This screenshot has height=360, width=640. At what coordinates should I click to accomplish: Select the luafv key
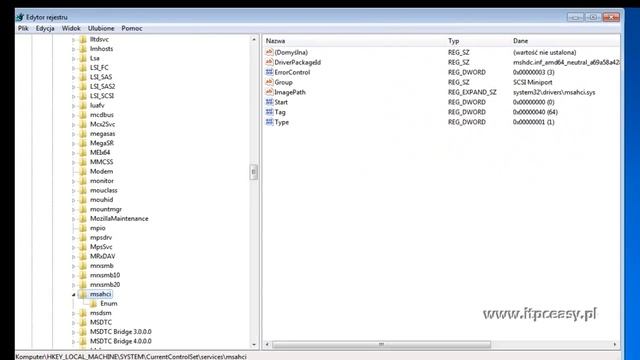coord(97,105)
